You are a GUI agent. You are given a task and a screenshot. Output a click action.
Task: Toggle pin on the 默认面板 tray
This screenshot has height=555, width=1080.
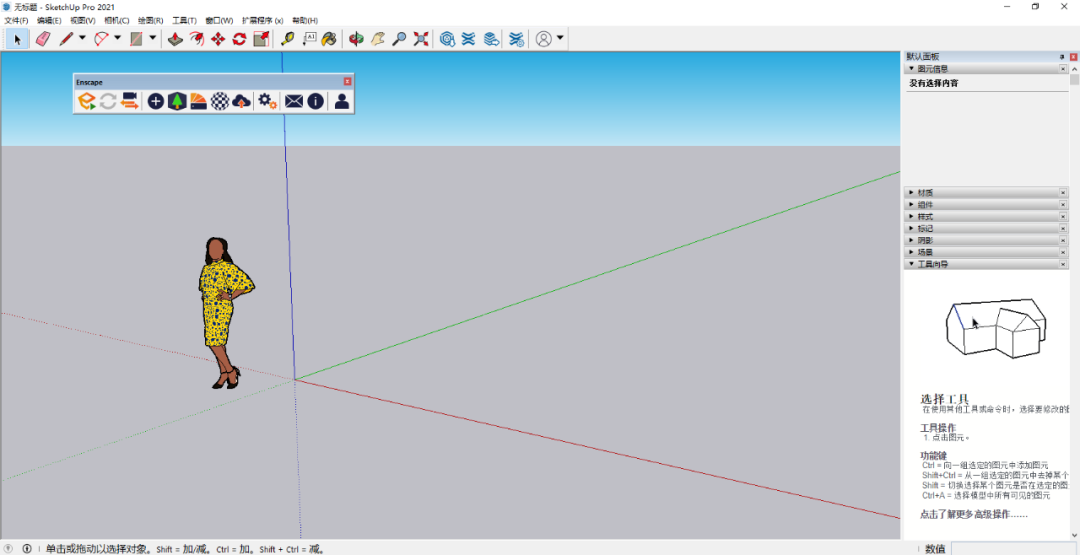coord(1061,57)
